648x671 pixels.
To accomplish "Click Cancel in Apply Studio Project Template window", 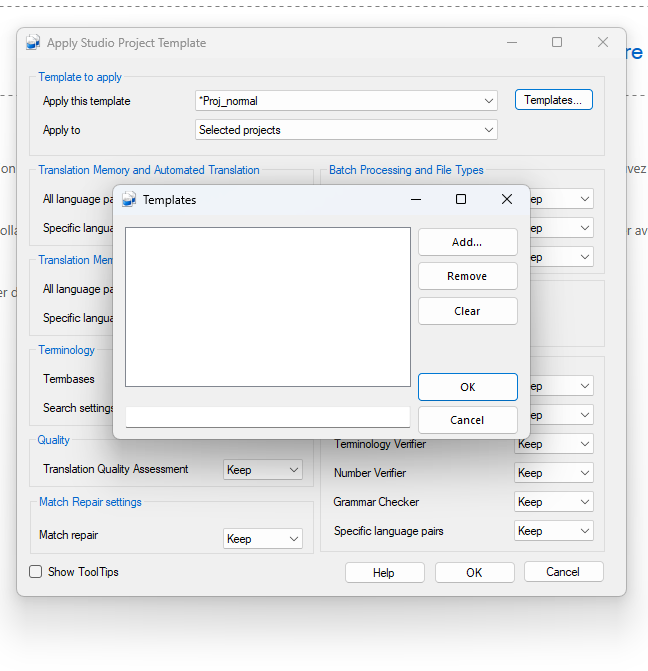I will coord(564,572).
